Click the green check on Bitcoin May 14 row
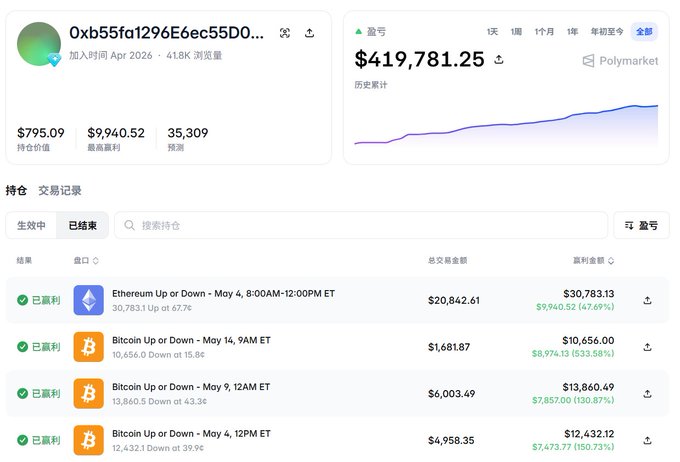680x462 pixels. coord(23,347)
